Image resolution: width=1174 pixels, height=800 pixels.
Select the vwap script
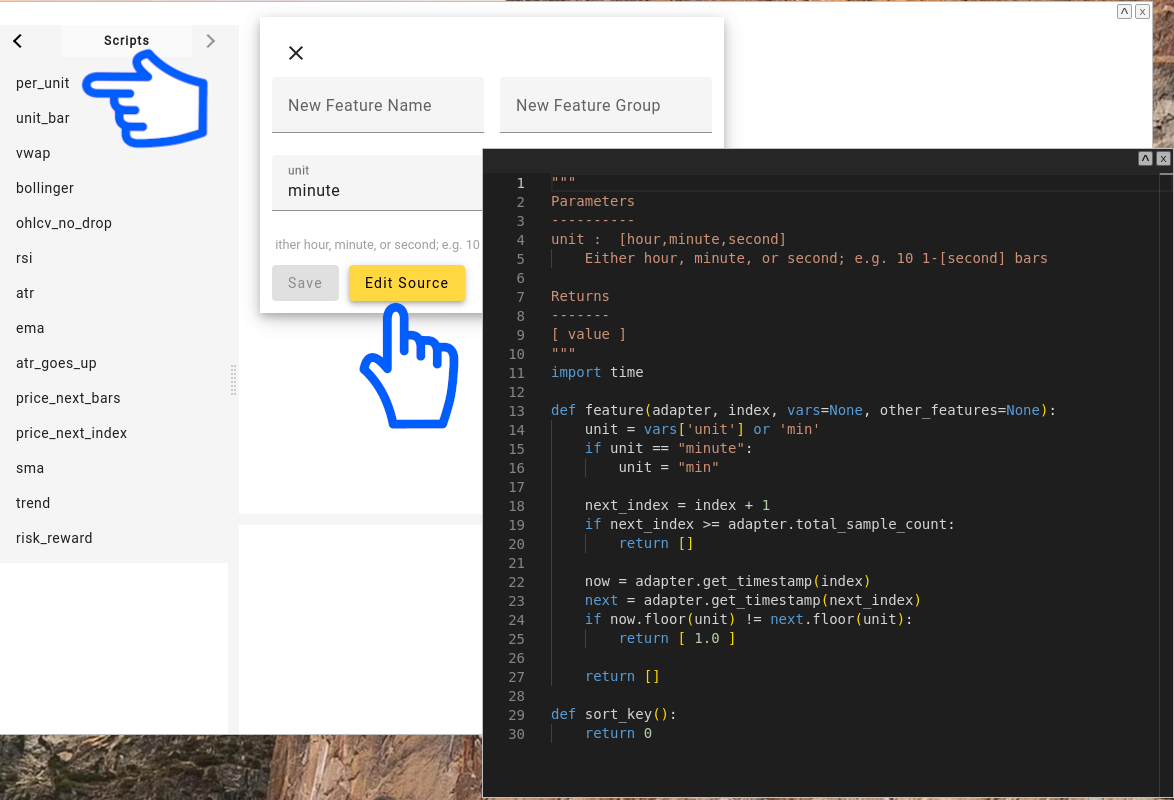(33, 153)
